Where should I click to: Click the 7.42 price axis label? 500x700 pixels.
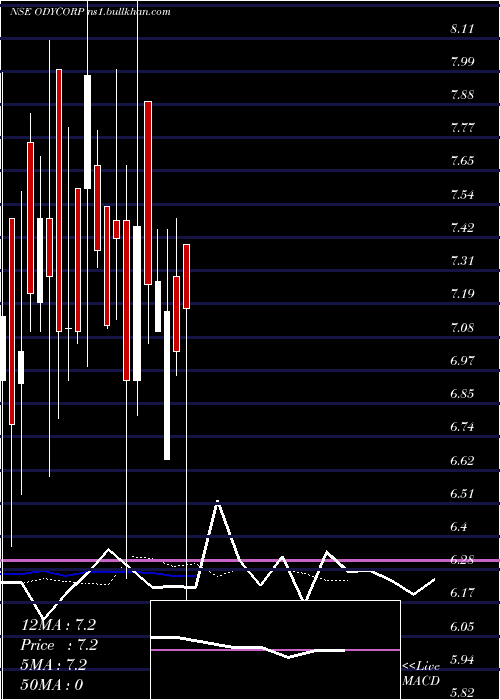[462, 228]
